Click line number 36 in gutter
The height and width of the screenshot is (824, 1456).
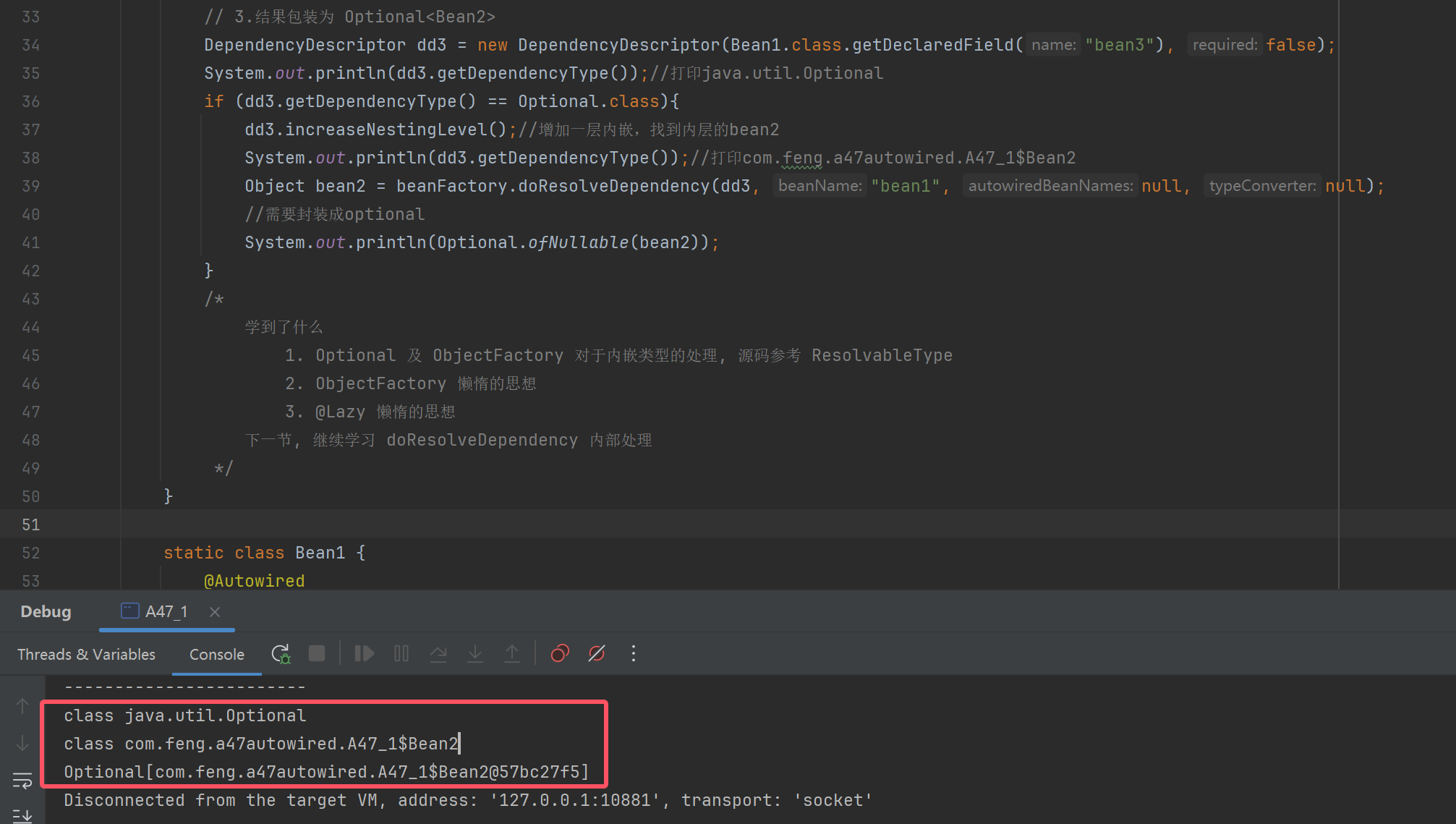pos(30,101)
